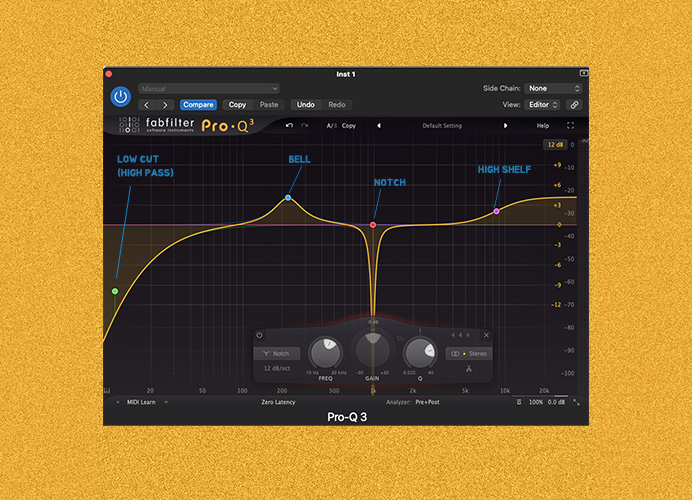Click the Undo button in host header

point(305,105)
